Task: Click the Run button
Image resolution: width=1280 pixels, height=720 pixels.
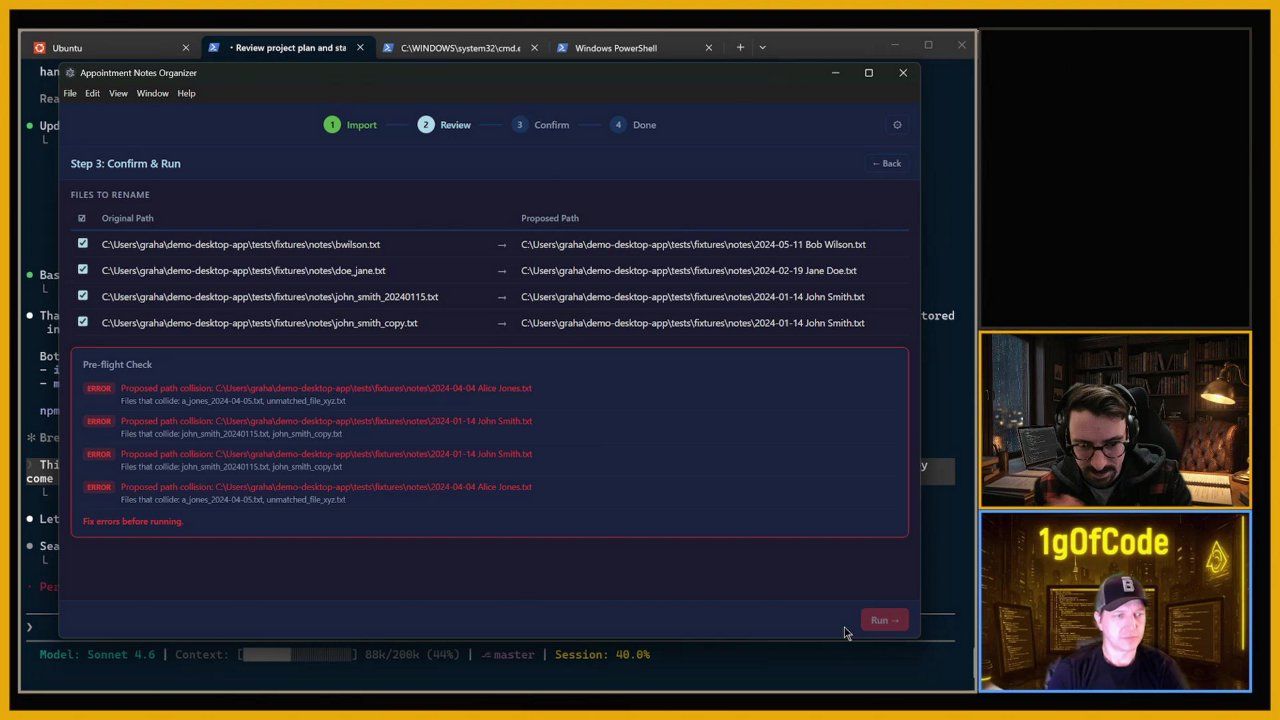Action: click(x=884, y=620)
